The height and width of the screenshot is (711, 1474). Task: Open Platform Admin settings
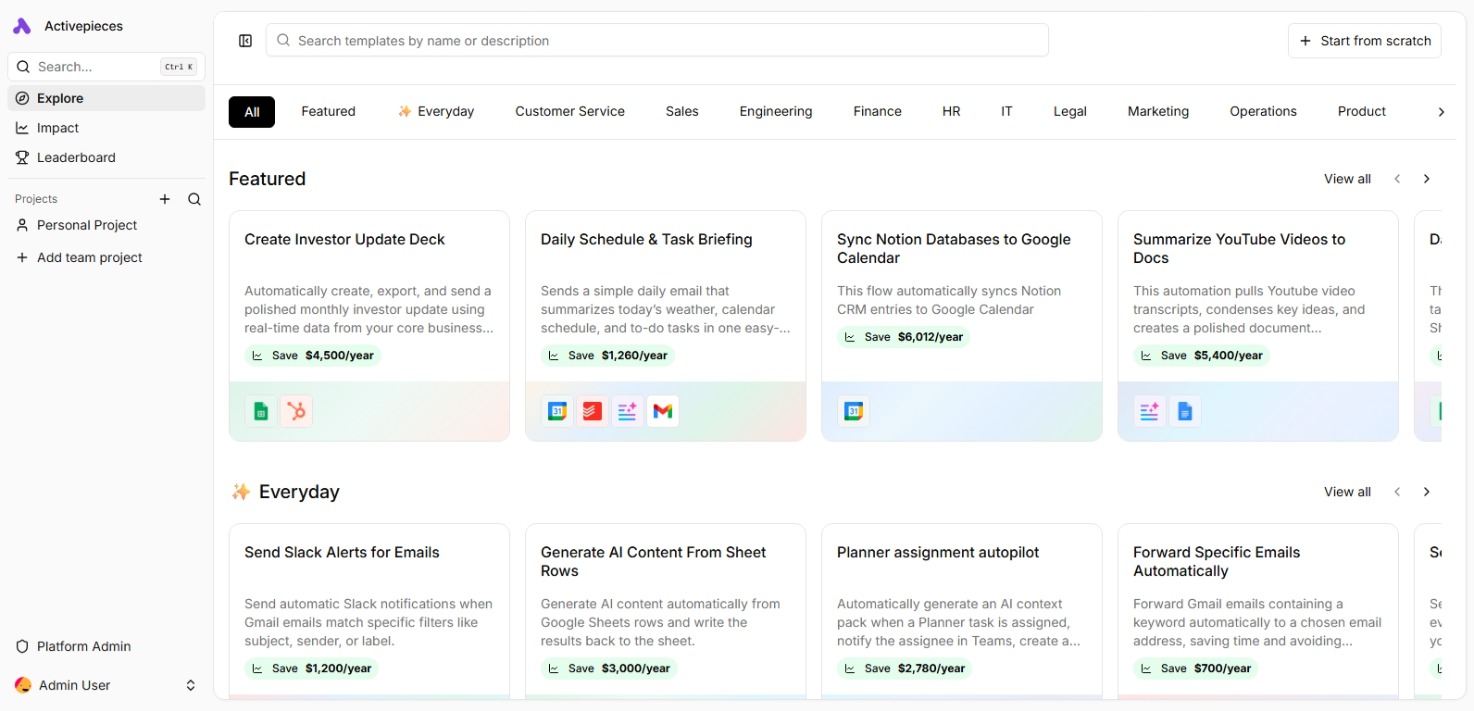(x=106, y=646)
